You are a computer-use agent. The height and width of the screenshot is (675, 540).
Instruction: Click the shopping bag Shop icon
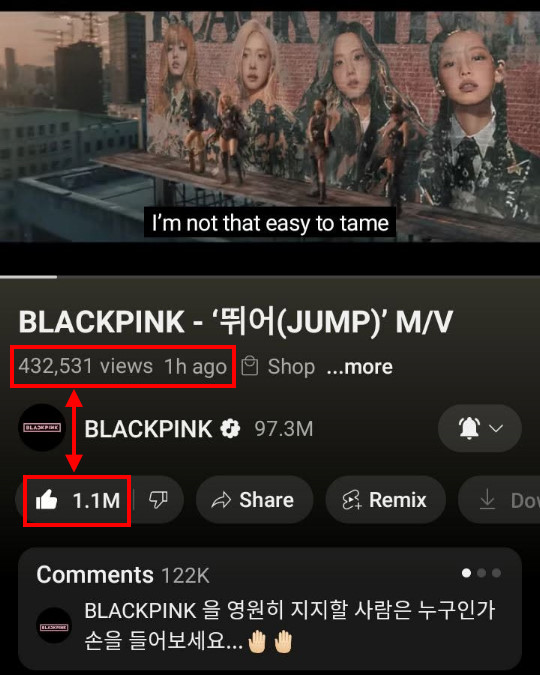pyautogui.click(x=250, y=366)
